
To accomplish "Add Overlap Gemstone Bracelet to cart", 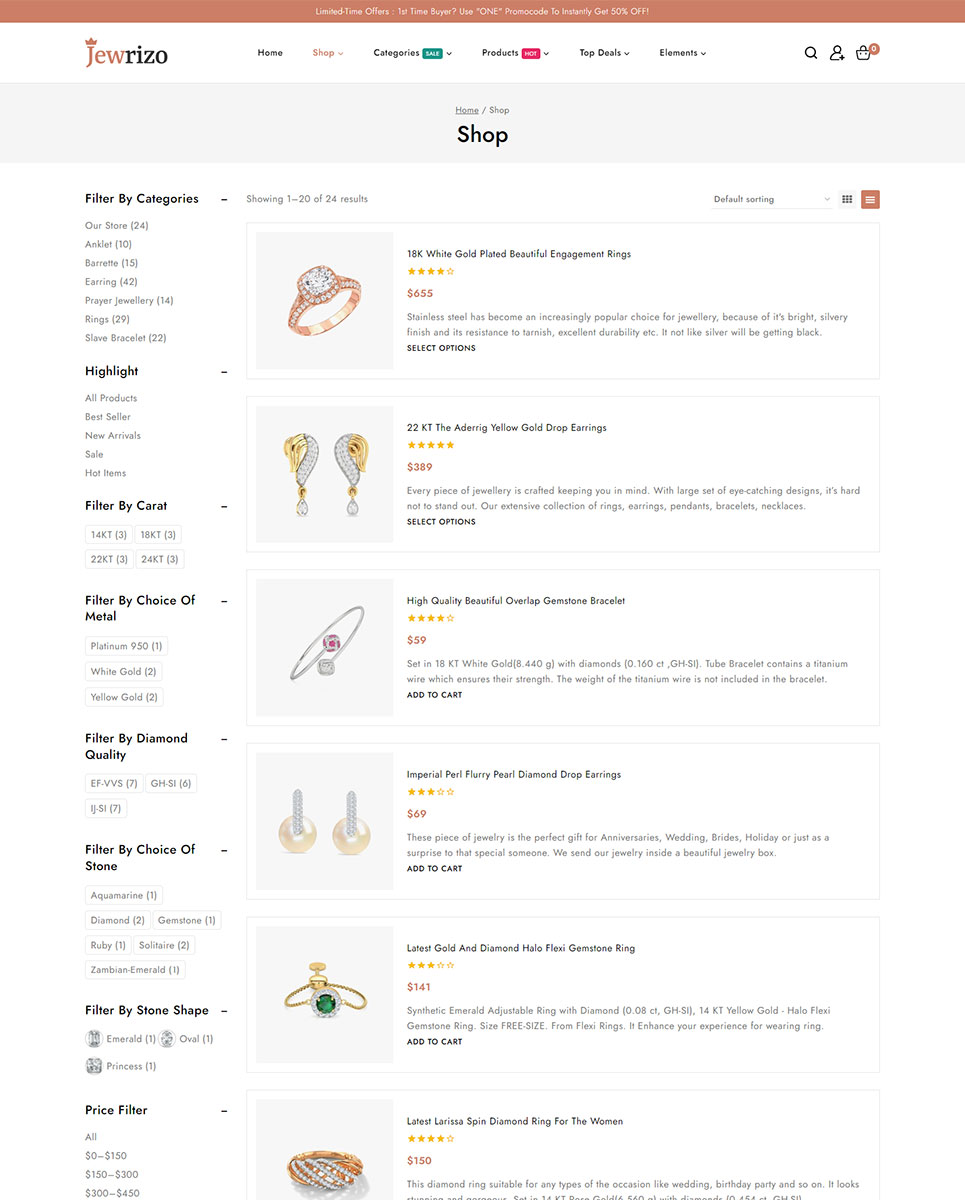I will click(x=434, y=695).
